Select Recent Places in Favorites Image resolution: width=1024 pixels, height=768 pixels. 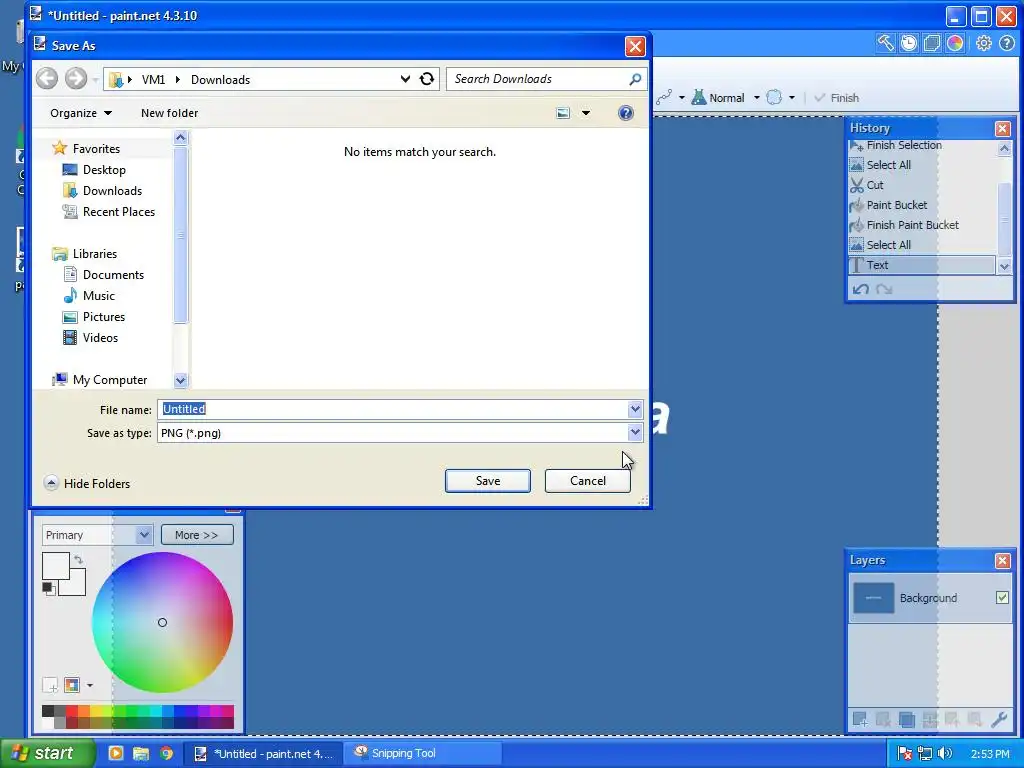pyautogui.click(x=118, y=212)
